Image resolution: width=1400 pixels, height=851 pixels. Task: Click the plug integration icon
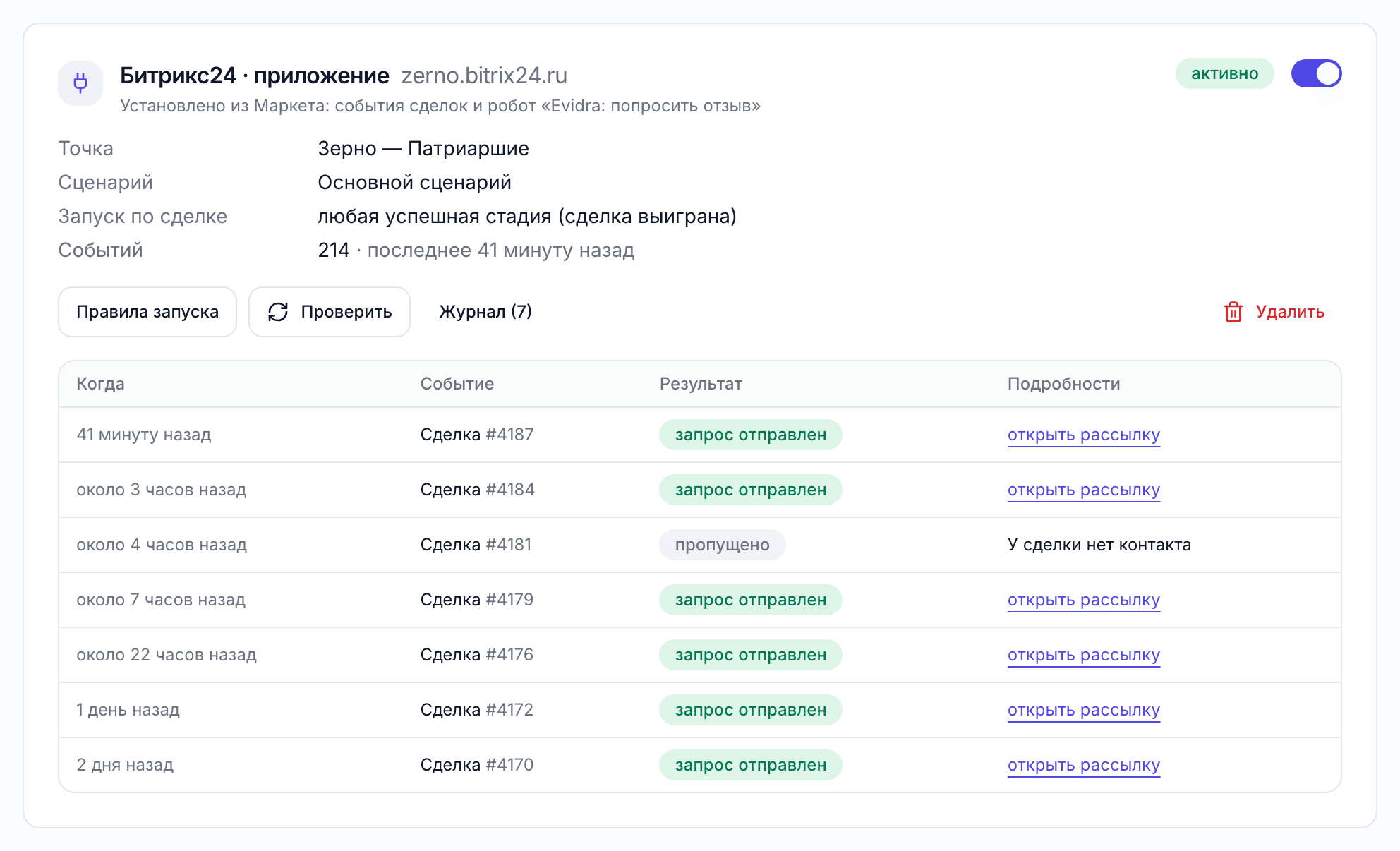[x=80, y=83]
